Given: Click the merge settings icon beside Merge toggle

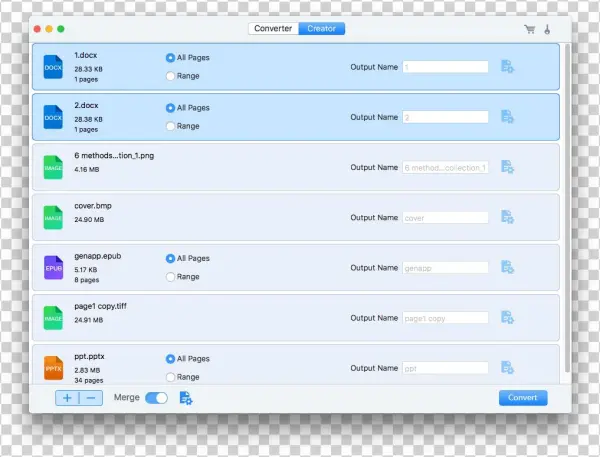Looking at the screenshot, I should [185, 398].
